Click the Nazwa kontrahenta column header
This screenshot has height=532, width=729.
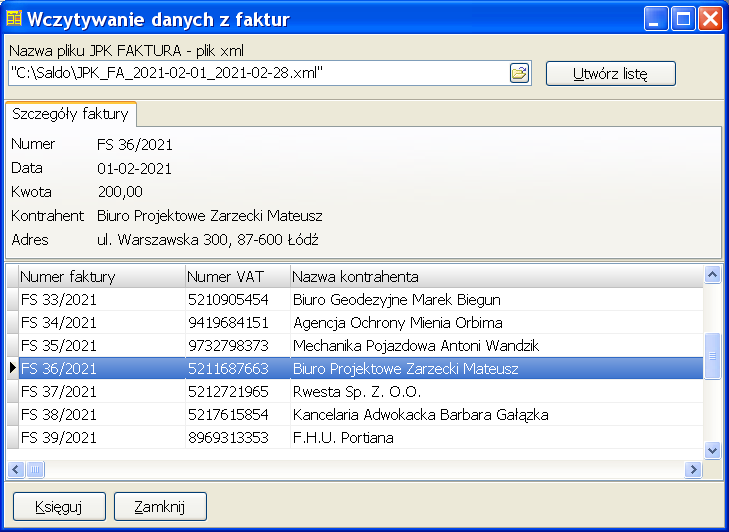coord(495,276)
